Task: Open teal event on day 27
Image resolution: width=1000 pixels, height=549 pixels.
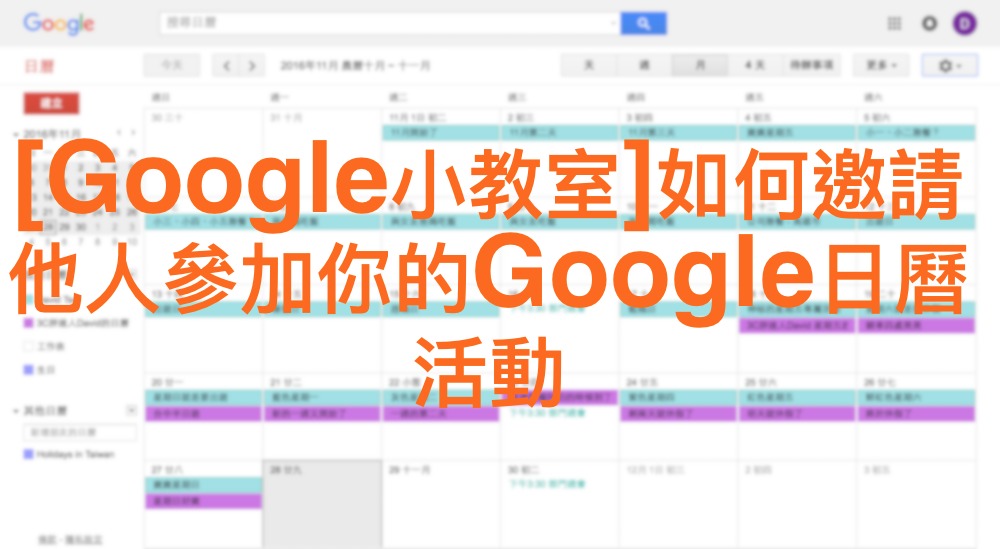Action: click(203, 485)
